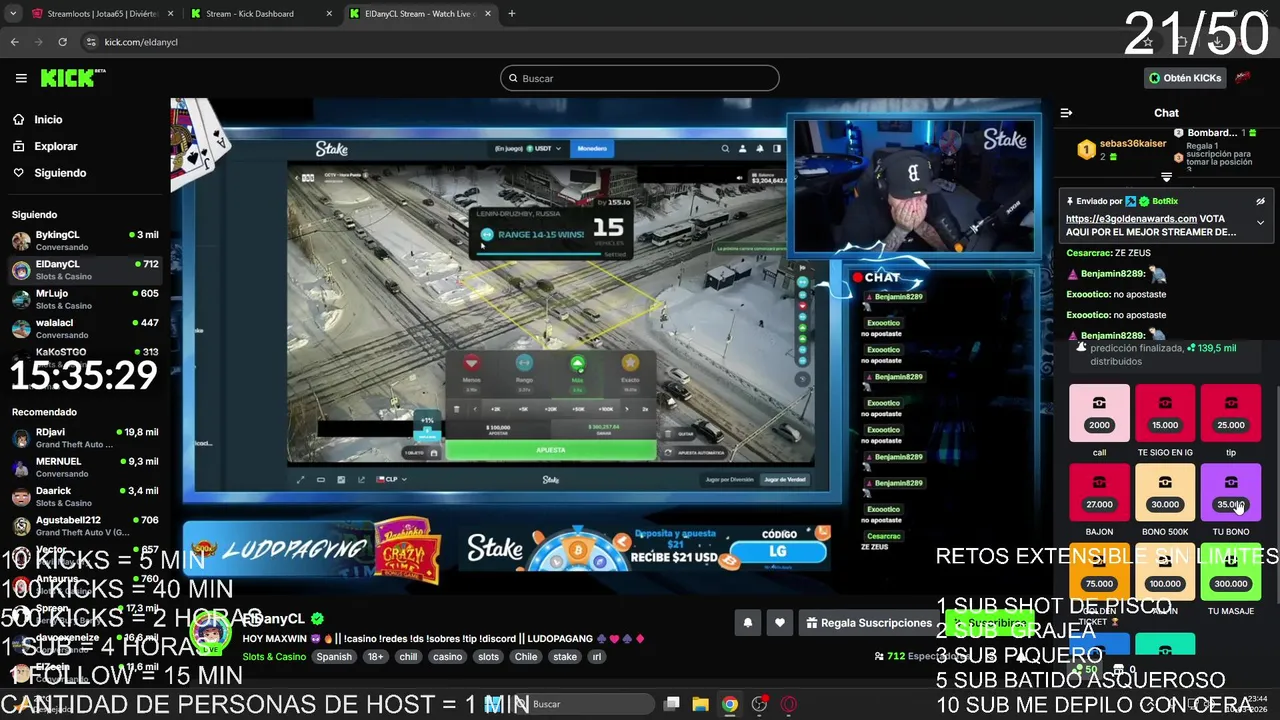Open Daarick recommended channel
This screenshot has width=1280, height=720.
85,496
